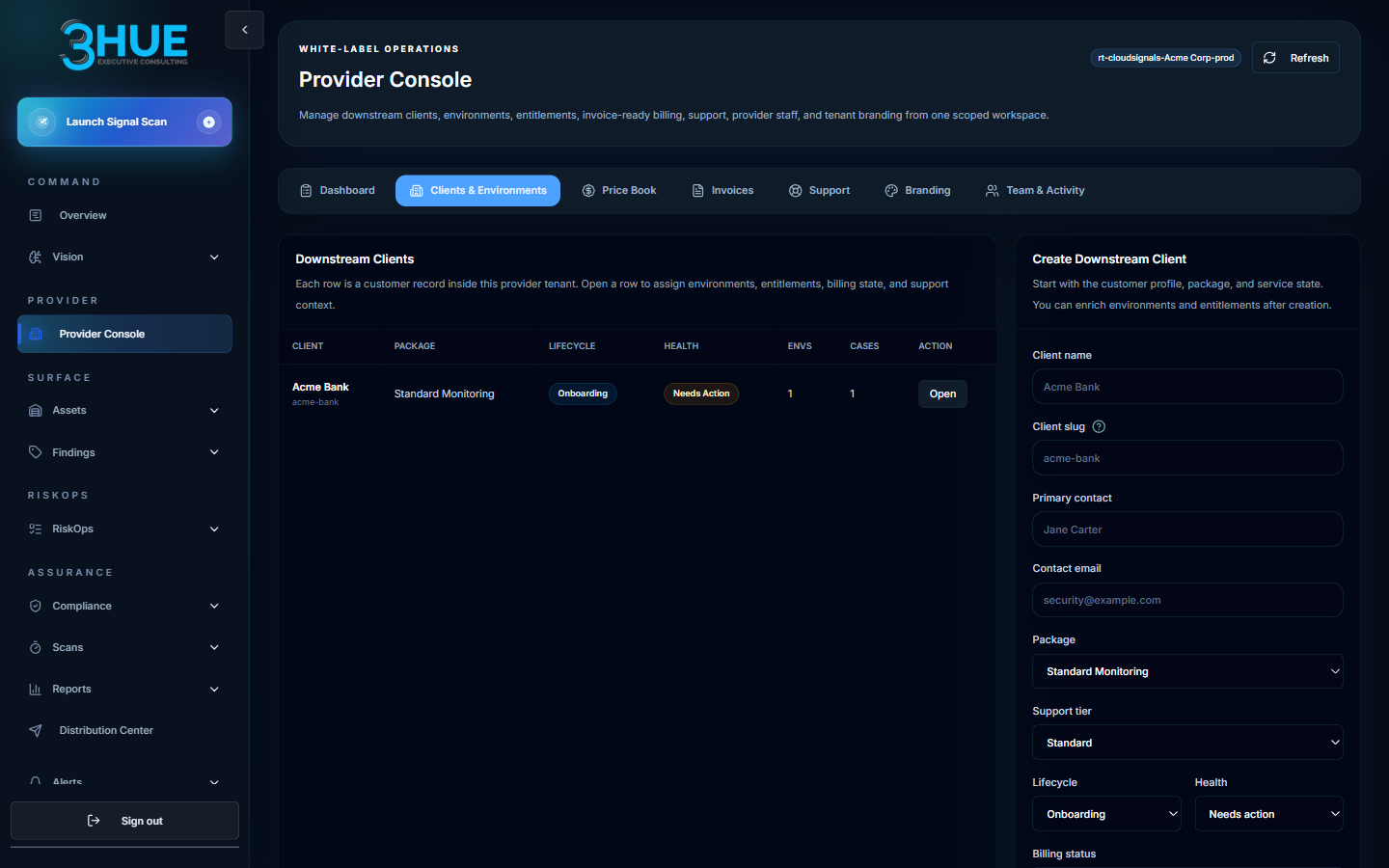
Task: Open the Package dropdown
Action: pyautogui.click(x=1187, y=671)
